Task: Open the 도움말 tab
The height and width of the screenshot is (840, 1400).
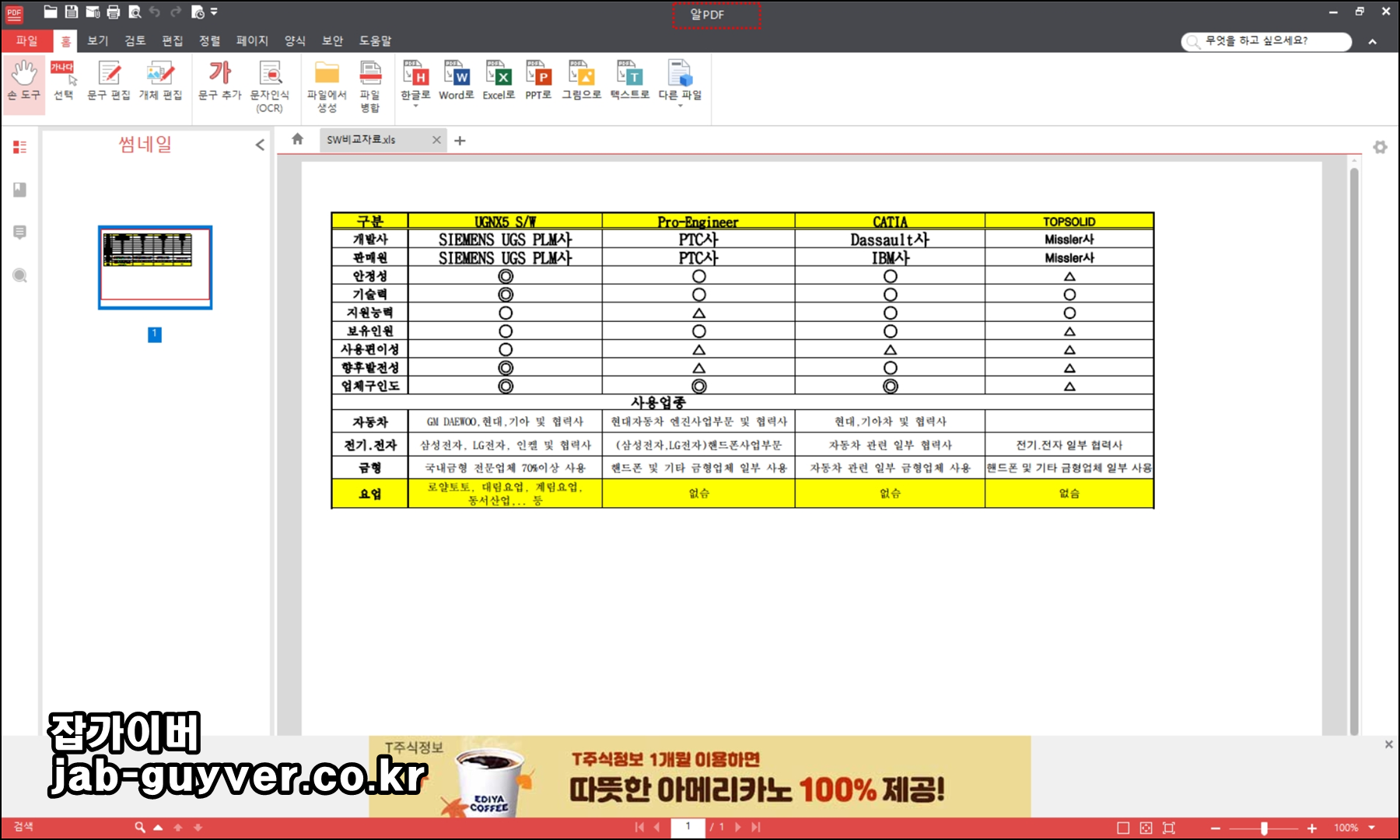Action: click(x=375, y=41)
